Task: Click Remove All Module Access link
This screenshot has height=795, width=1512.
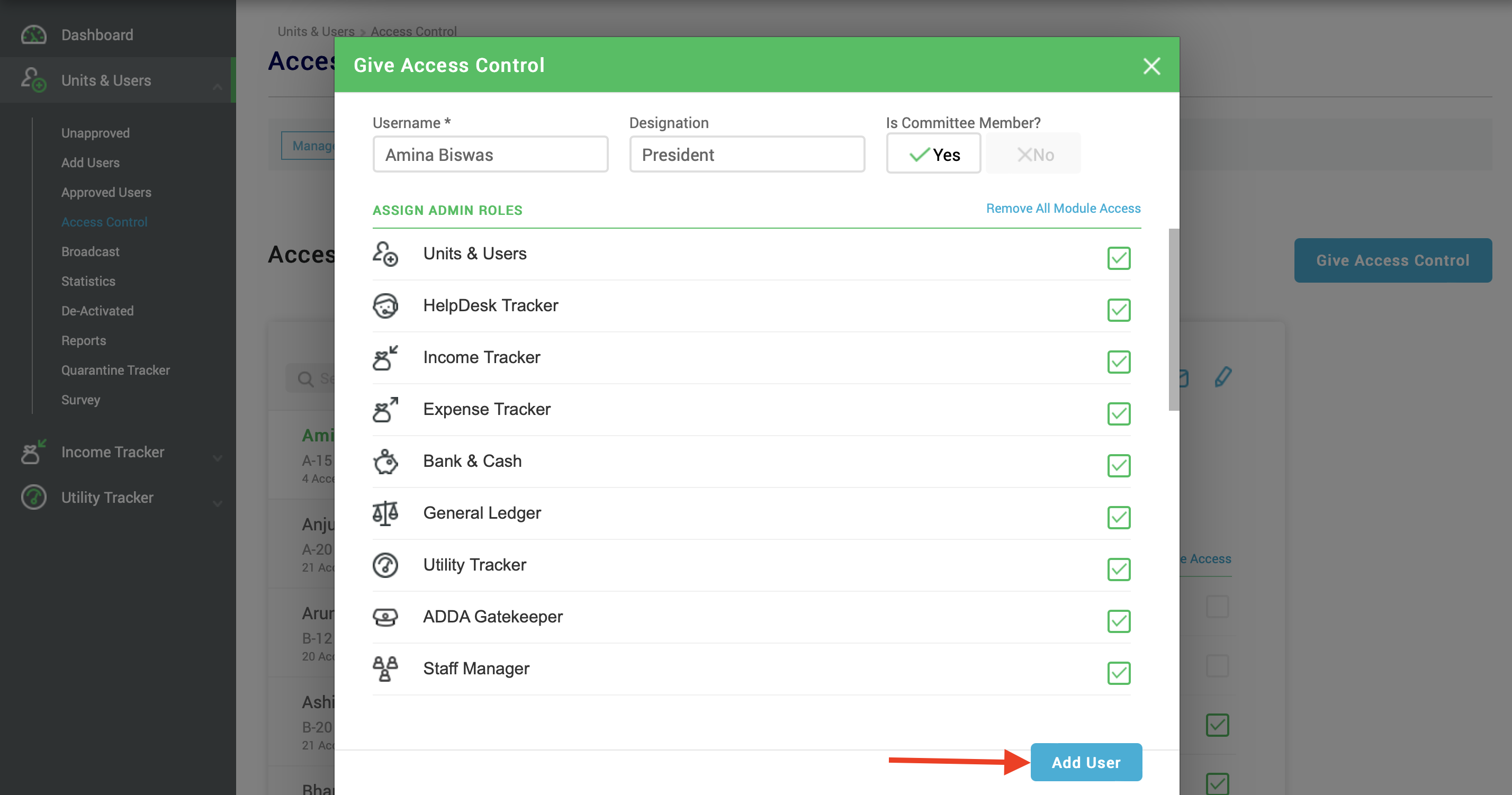Action: pyautogui.click(x=1063, y=209)
